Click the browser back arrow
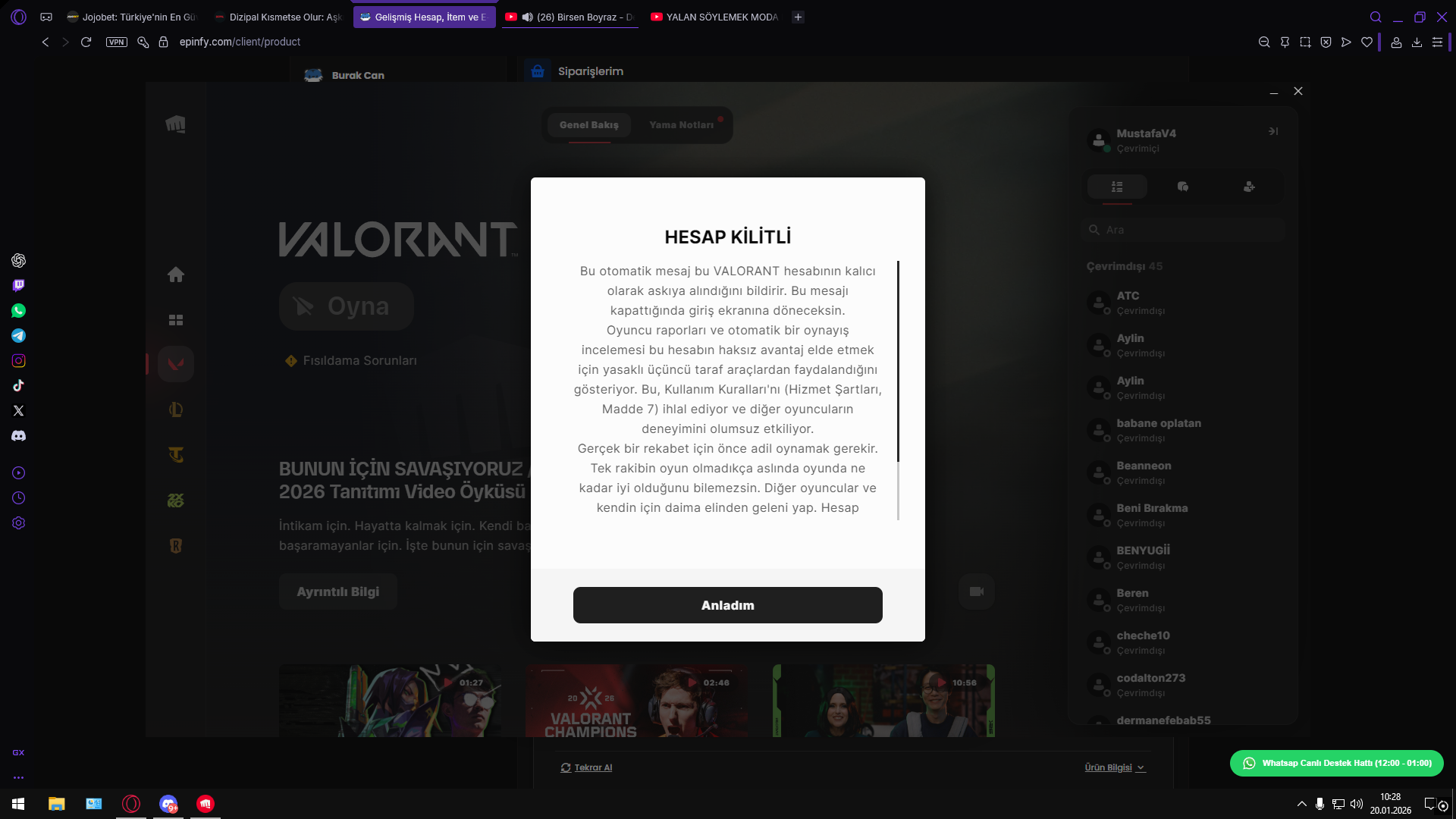1456x819 pixels. (45, 42)
